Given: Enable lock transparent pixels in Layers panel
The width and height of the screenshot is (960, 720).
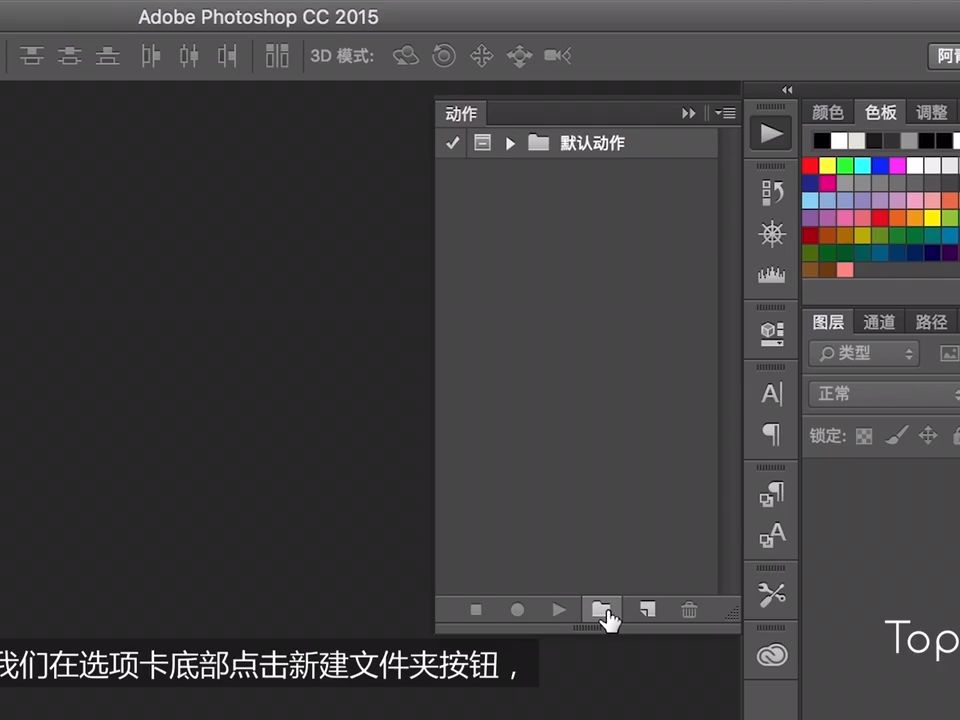Looking at the screenshot, I should [x=864, y=435].
